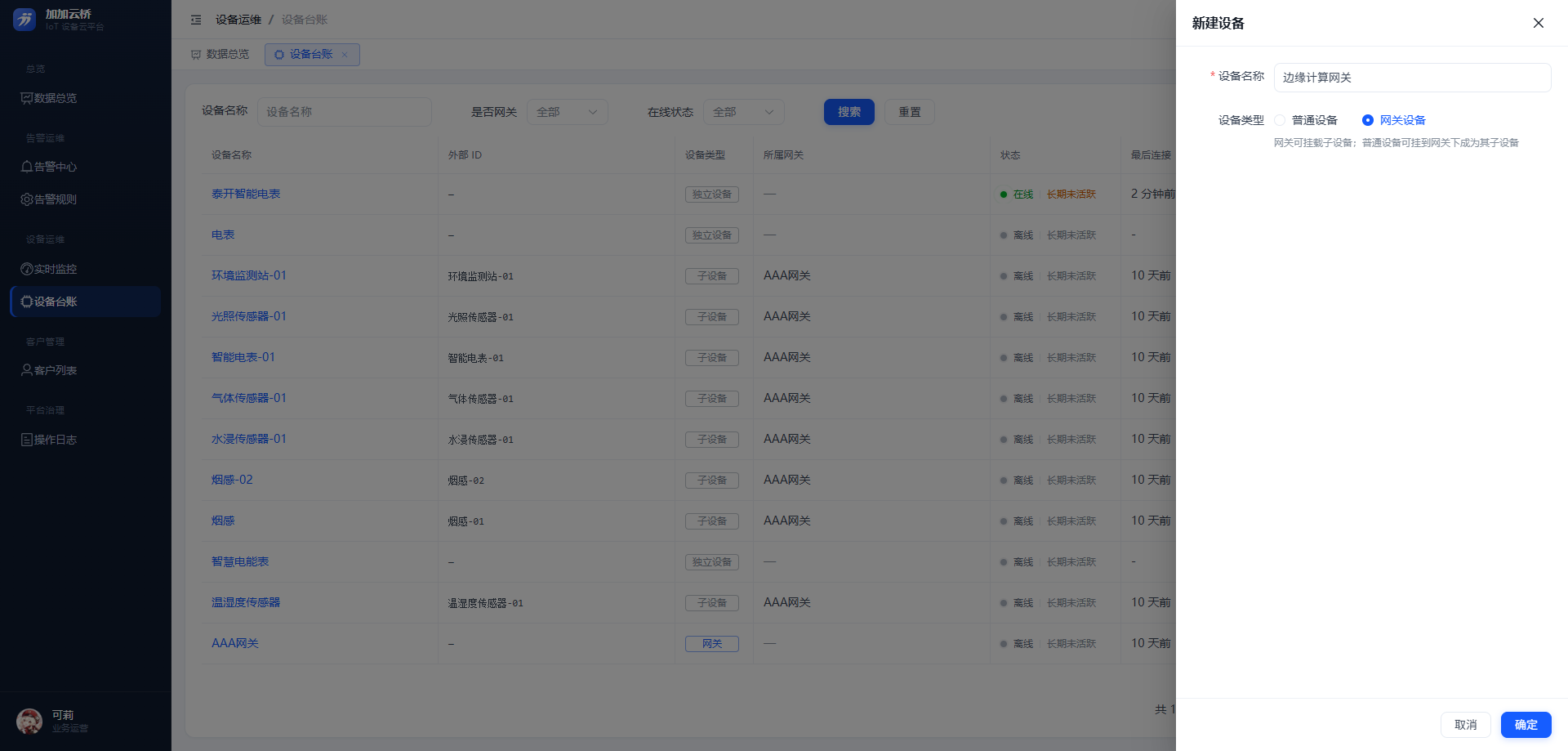Open the 光照传感器-01 device link
Image resolution: width=1568 pixels, height=751 pixels.
click(x=249, y=316)
